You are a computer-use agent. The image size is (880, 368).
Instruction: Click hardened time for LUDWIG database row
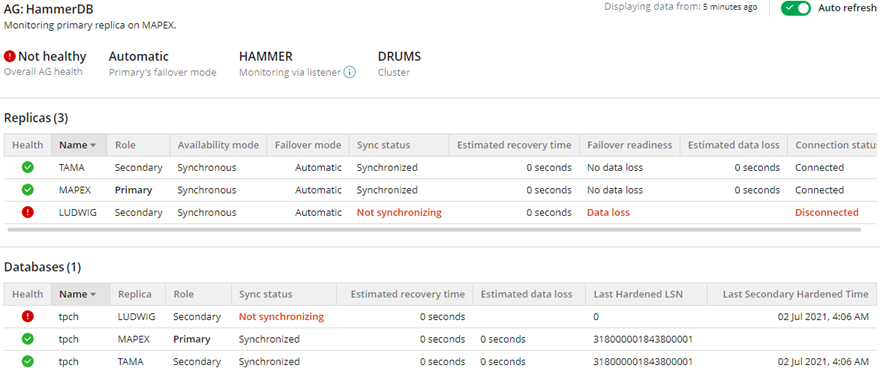[824, 316]
